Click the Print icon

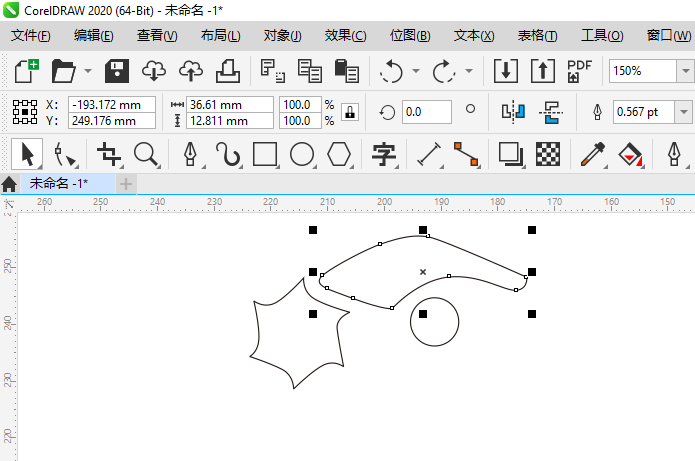[x=228, y=71]
